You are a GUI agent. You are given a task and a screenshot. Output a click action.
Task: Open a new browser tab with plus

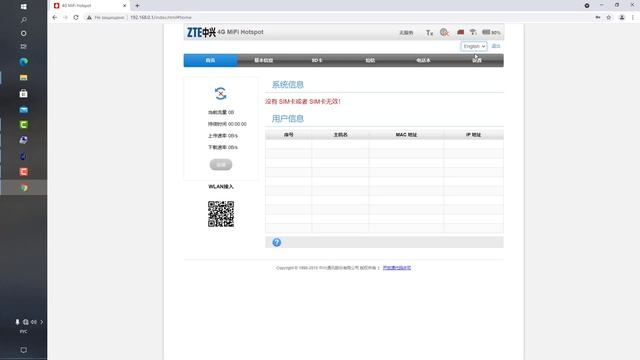137,6
